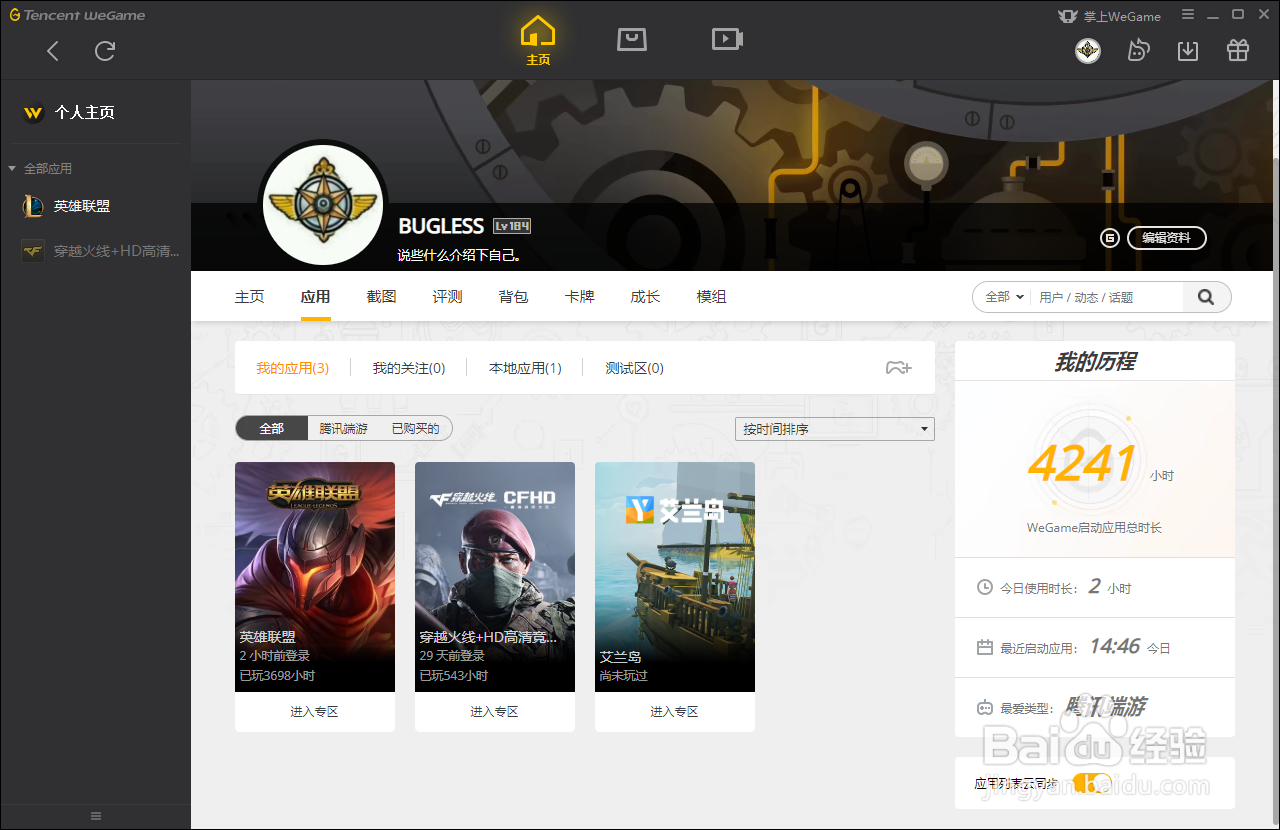Click the 4241 total hours figure
Screen dimensions: 1280x830
click(x=1082, y=464)
